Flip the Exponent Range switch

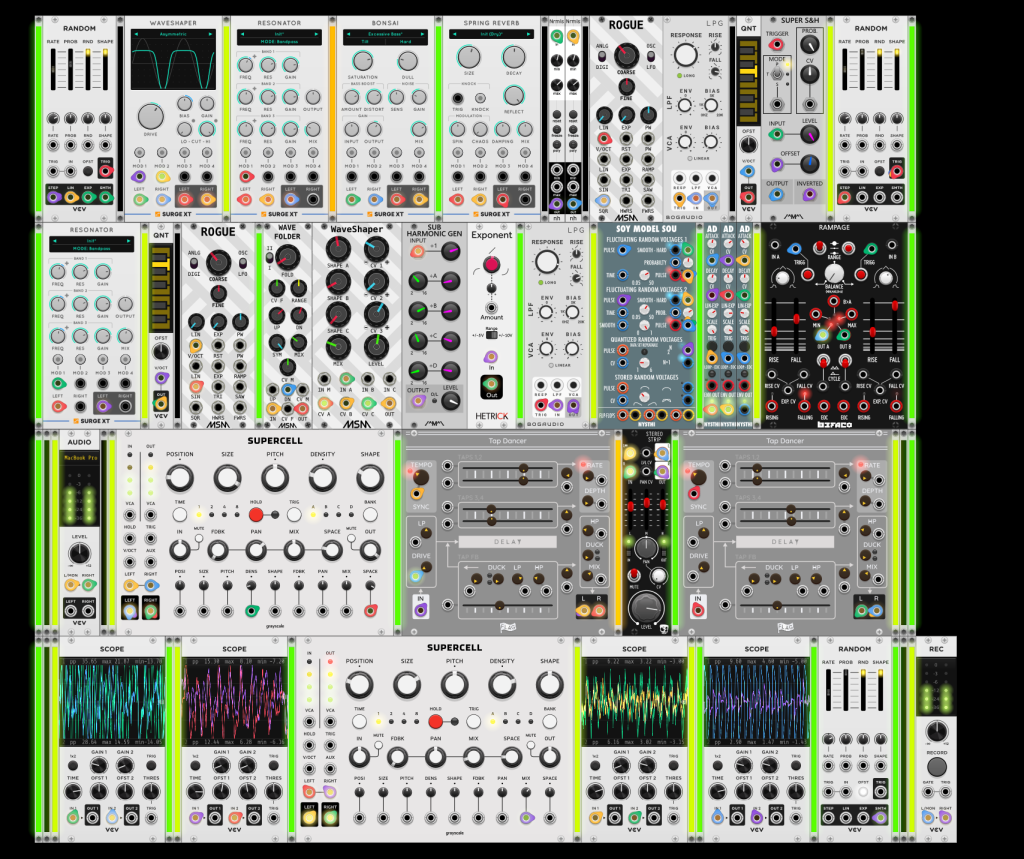coord(492,335)
